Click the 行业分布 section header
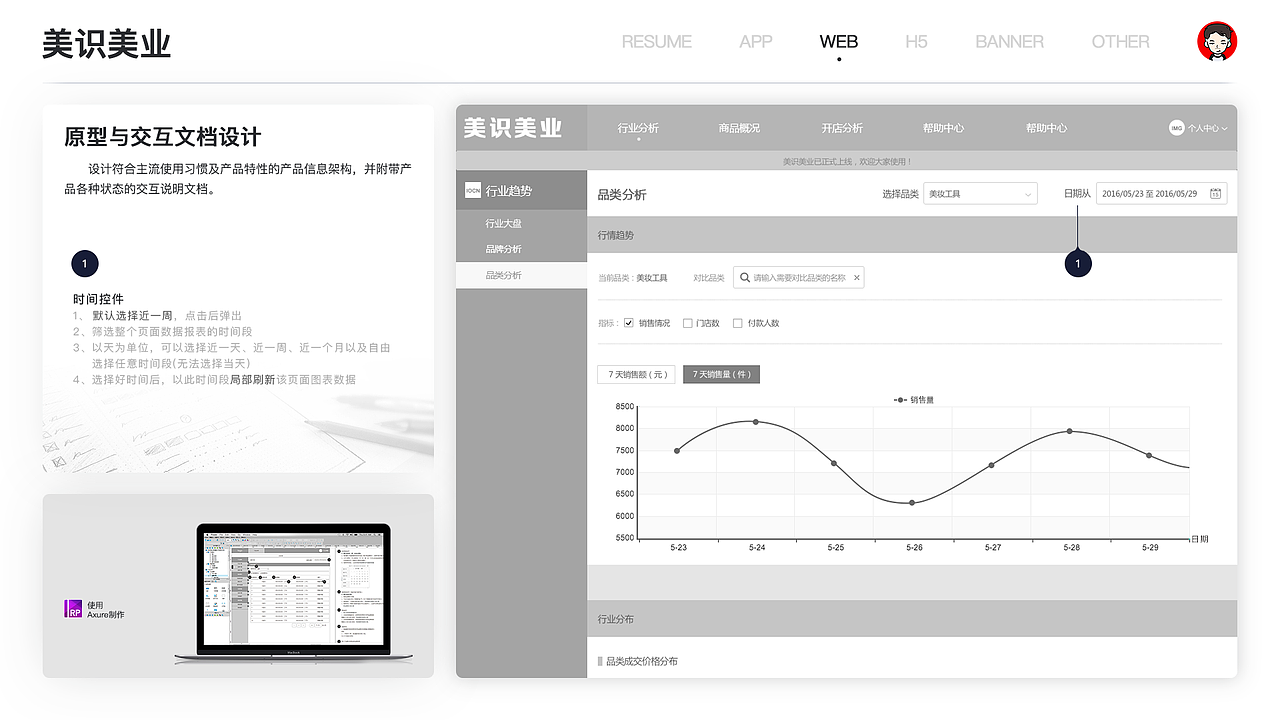This screenshot has width=1280, height=720. [x=912, y=619]
